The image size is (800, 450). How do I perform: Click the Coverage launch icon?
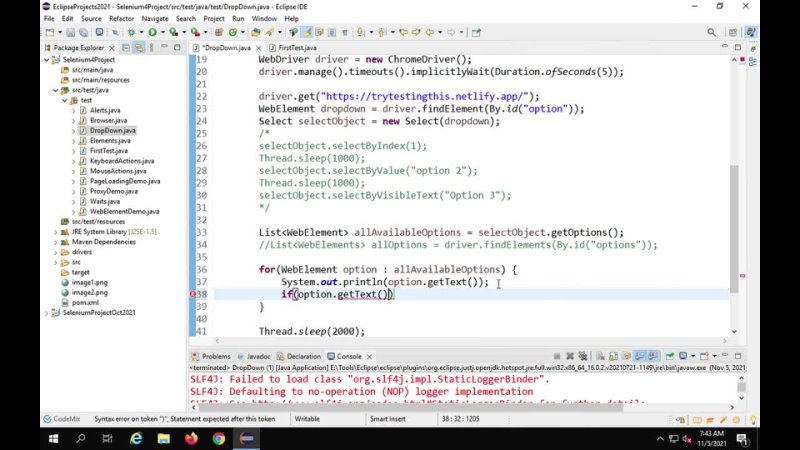173,32
